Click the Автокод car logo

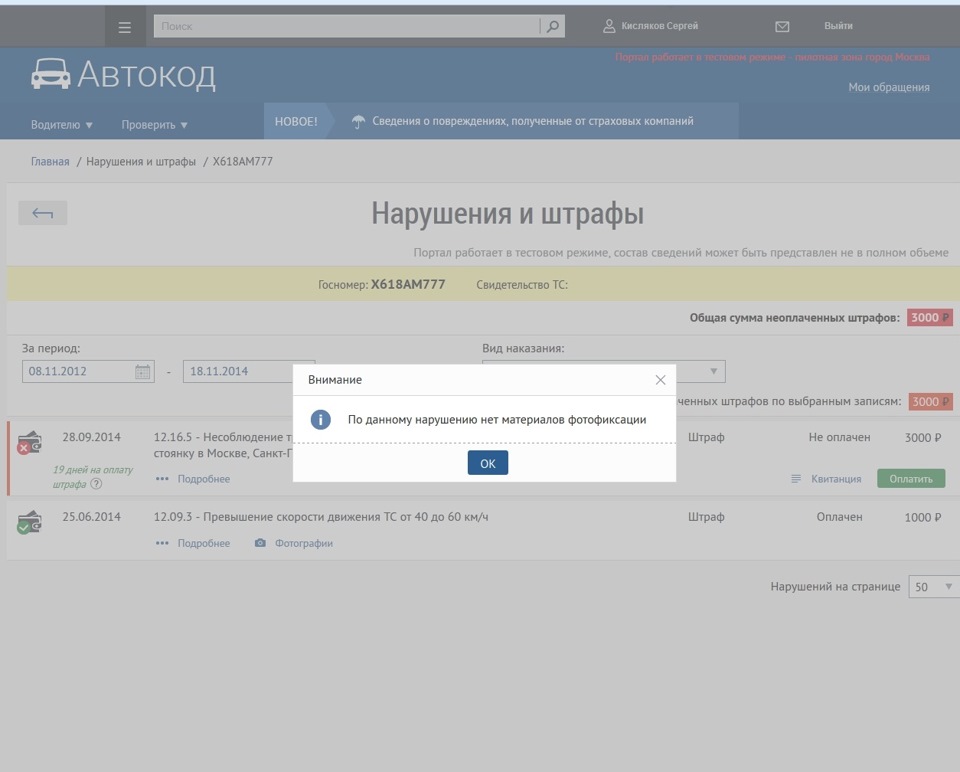[51, 74]
